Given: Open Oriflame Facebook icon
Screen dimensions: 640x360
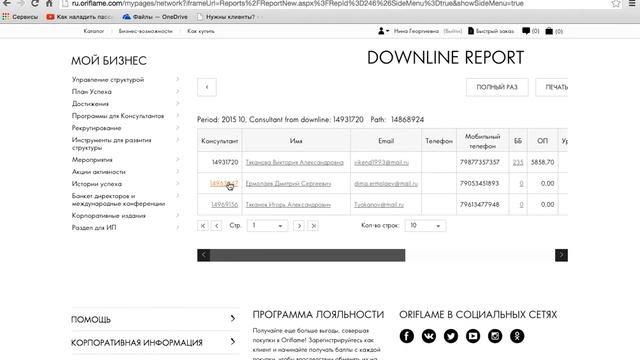Looking at the screenshot, I should [x=407, y=336].
